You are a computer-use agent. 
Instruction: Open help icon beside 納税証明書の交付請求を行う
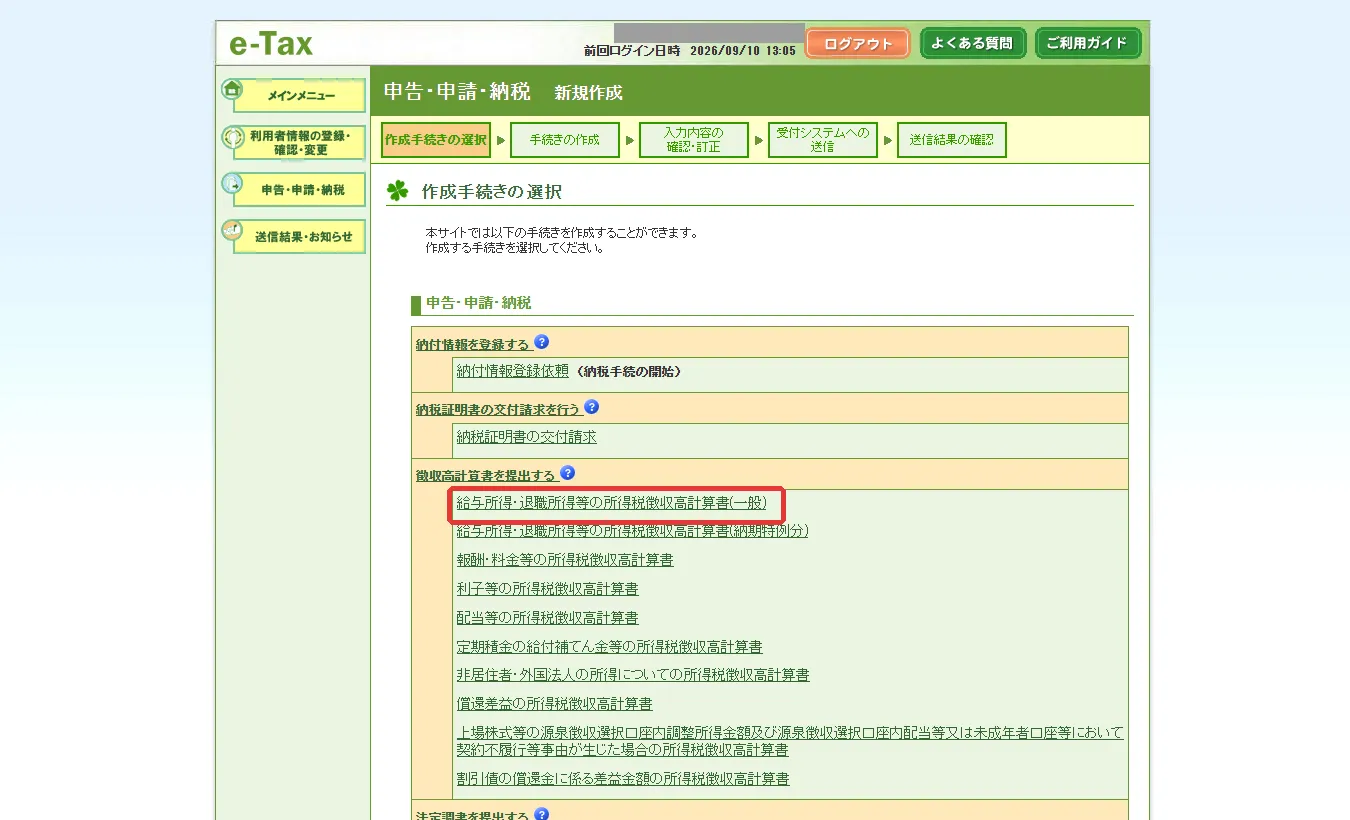coord(591,407)
